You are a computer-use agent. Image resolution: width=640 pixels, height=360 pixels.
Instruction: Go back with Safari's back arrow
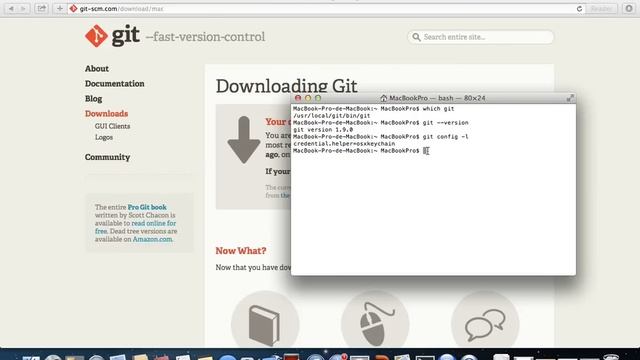pos(11,9)
